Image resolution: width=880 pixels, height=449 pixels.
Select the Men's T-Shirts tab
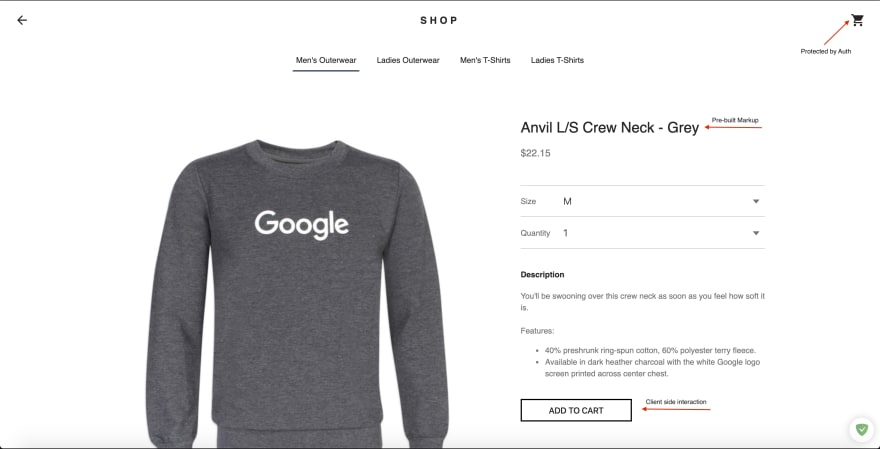(x=485, y=60)
